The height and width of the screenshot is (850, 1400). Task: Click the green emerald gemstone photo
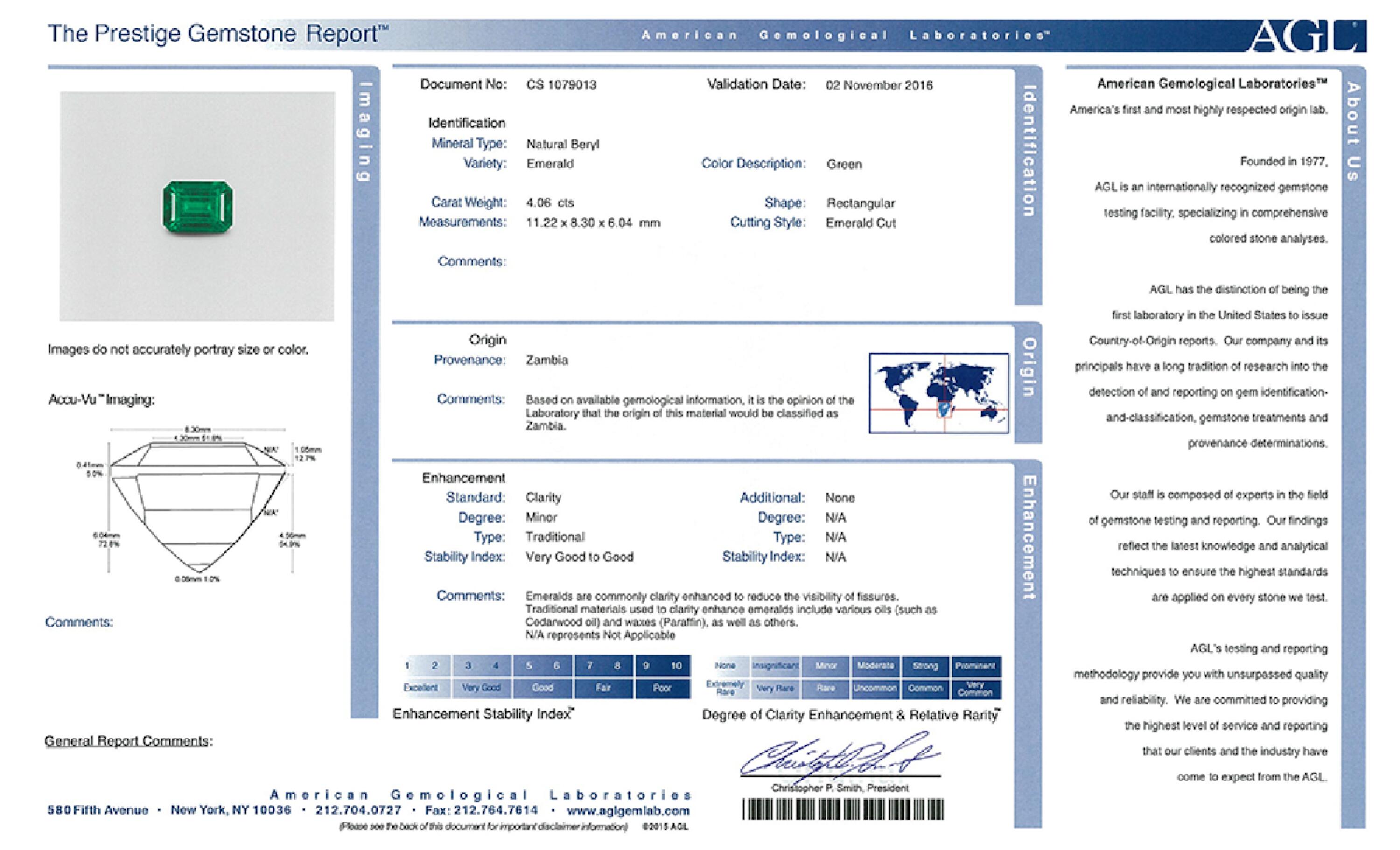(x=197, y=206)
